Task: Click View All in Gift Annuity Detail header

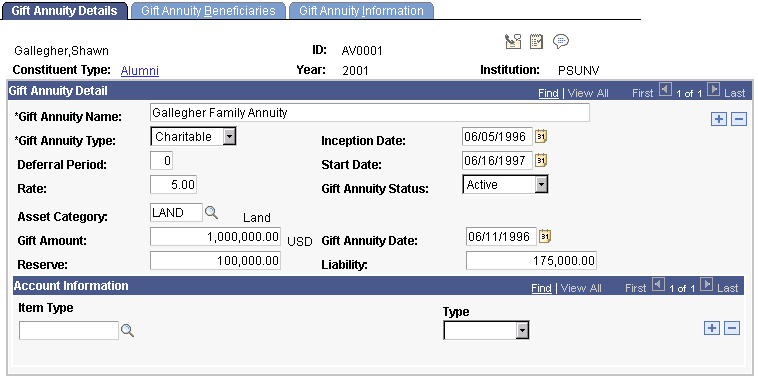Action: tap(588, 93)
